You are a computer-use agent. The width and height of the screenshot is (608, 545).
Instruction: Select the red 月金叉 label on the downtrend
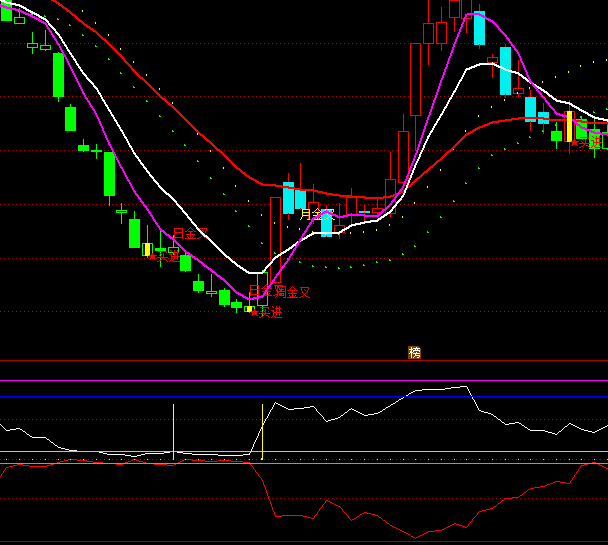189,234
